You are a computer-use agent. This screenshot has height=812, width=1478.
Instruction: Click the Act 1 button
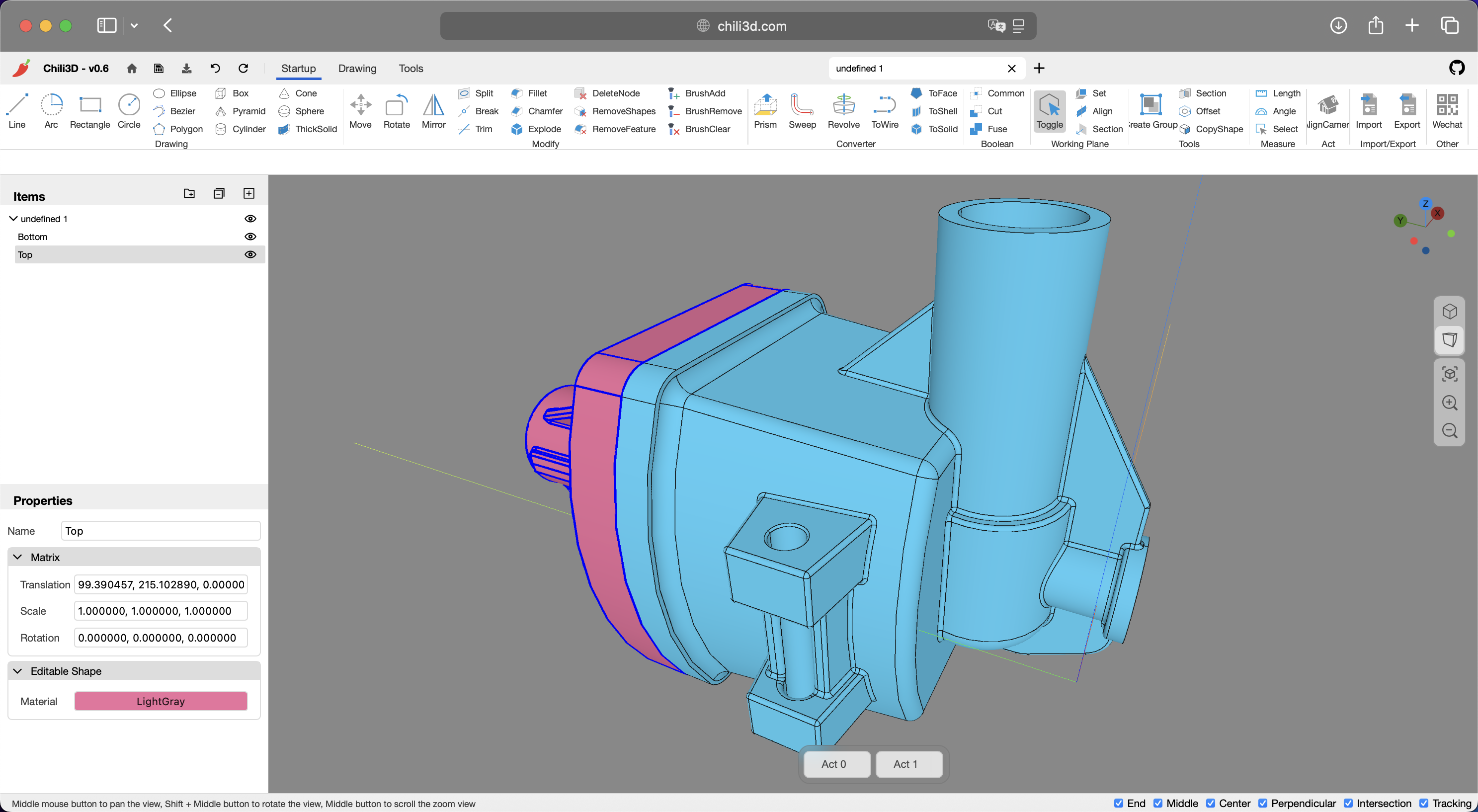tap(908, 764)
